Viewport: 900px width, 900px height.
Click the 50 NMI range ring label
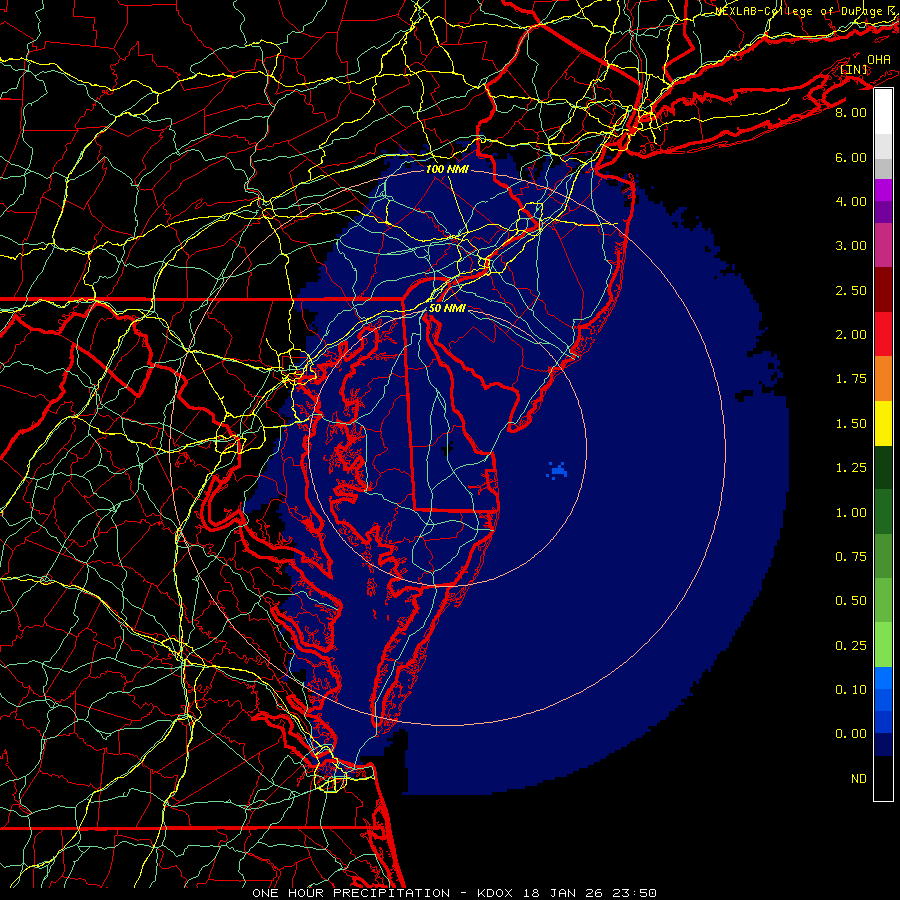click(447, 308)
